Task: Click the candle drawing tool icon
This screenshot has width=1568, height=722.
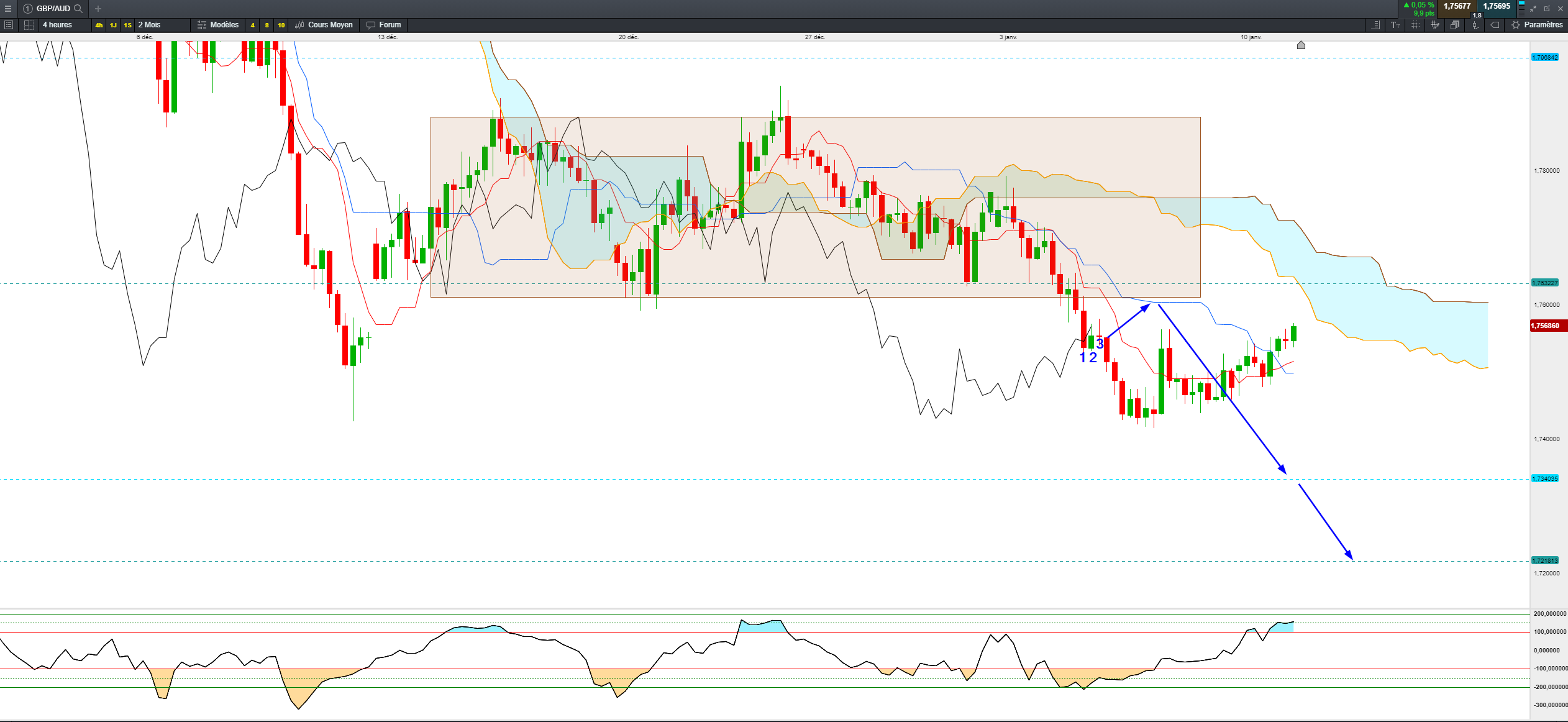Action: tap(1475, 25)
